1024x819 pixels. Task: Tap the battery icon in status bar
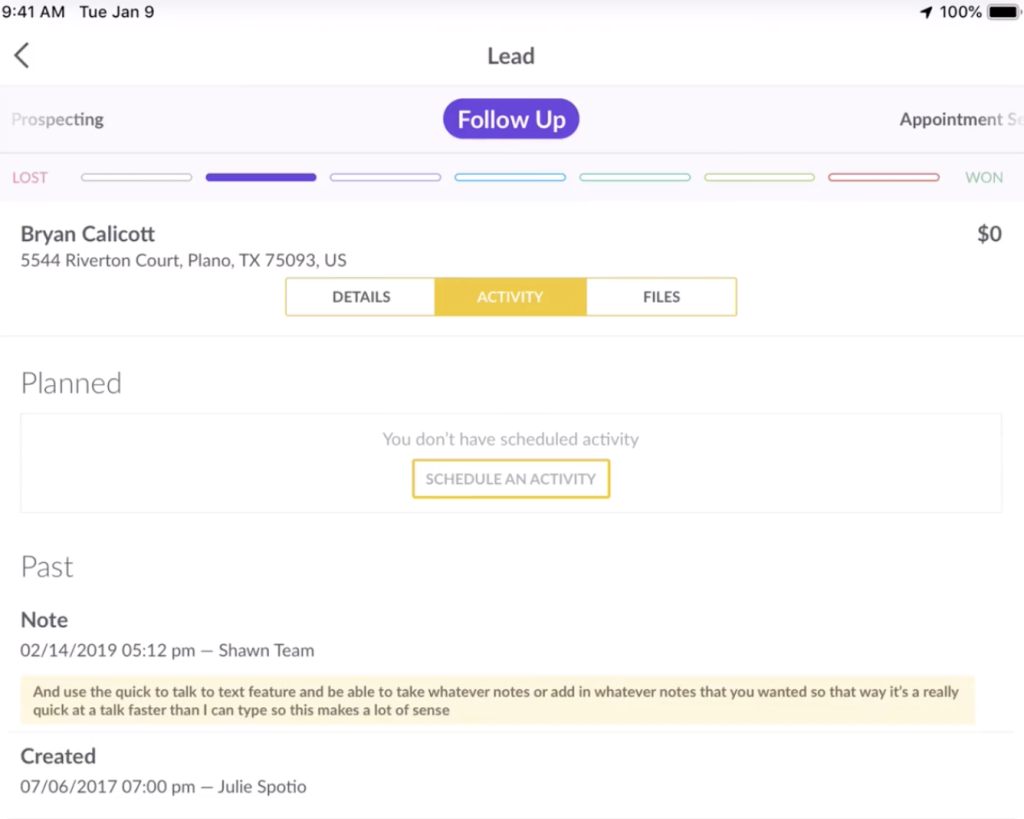(x=1003, y=12)
